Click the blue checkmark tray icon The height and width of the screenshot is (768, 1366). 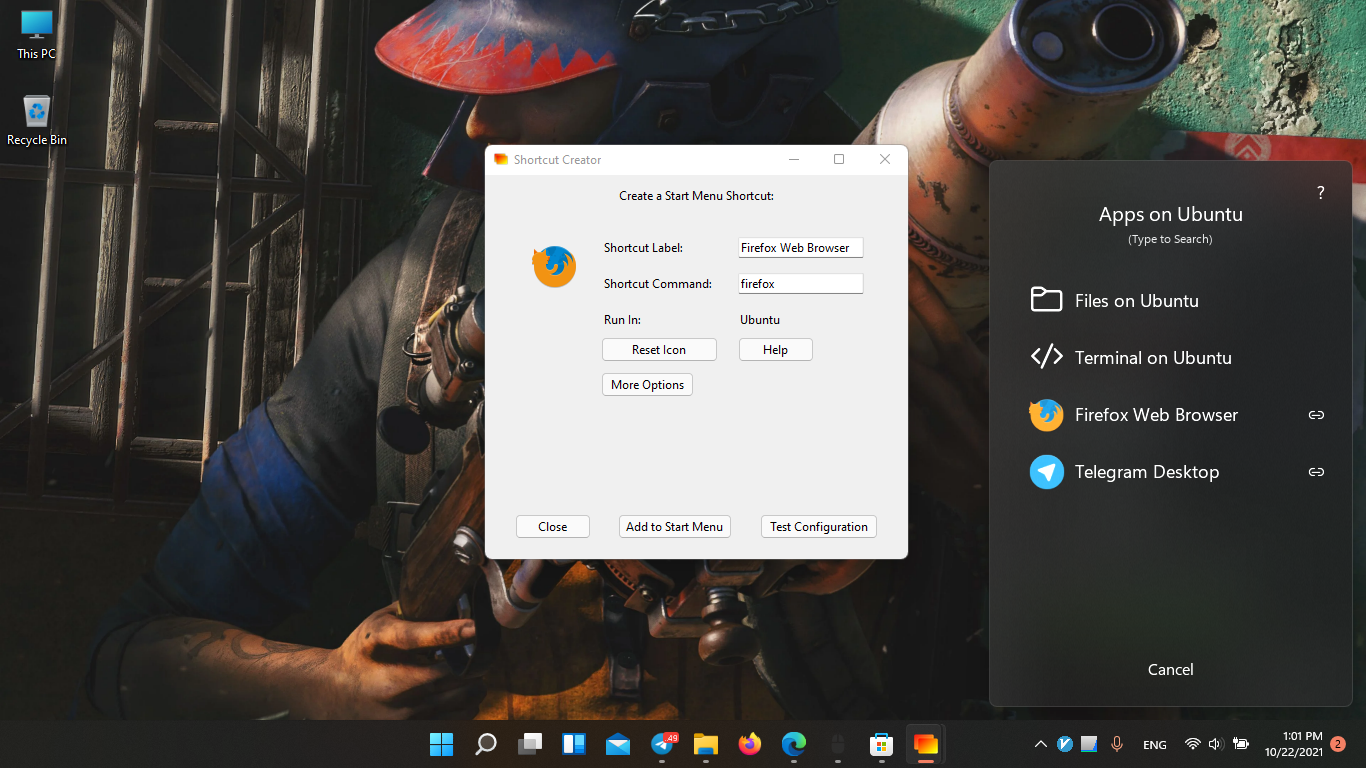[x=1065, y=744]
